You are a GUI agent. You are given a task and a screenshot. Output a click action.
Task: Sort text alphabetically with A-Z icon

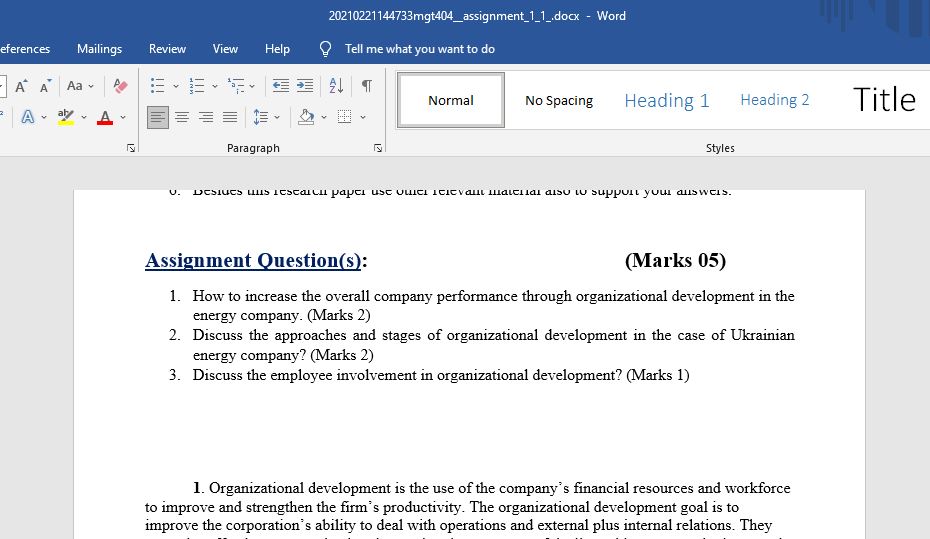pyautogui.click(x=336, y=86)
